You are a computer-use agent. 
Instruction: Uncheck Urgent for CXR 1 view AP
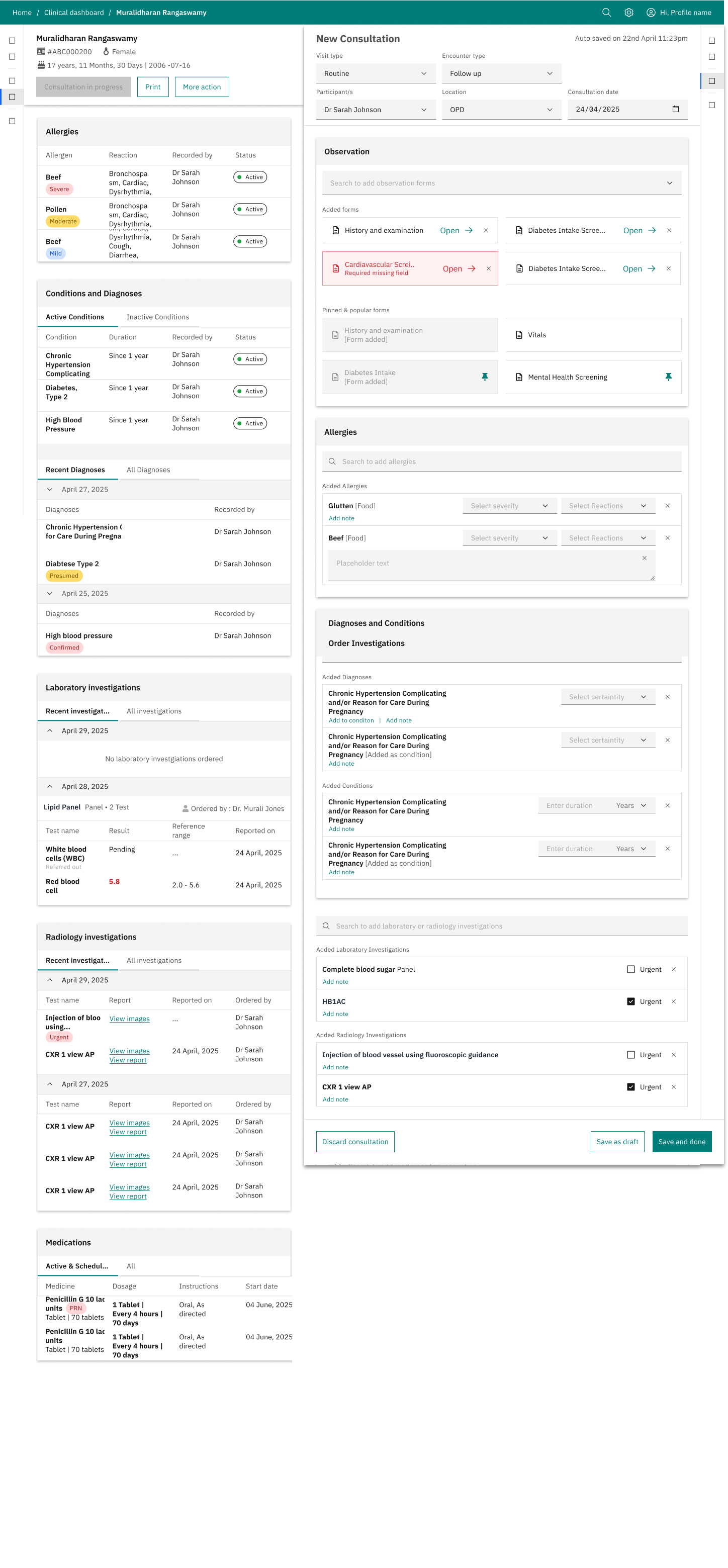(630, 1087)
